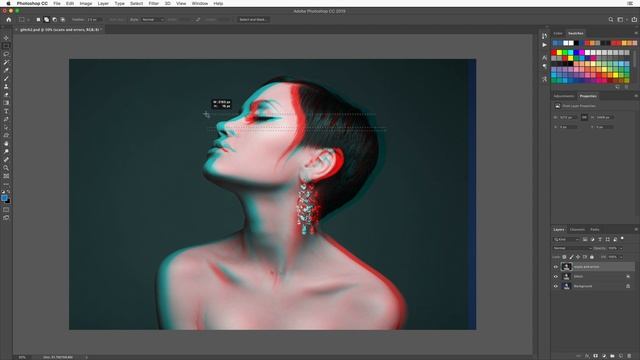640x360 pixels.
Task: Open the share icon at top right
Action: (x=634, y=19)
